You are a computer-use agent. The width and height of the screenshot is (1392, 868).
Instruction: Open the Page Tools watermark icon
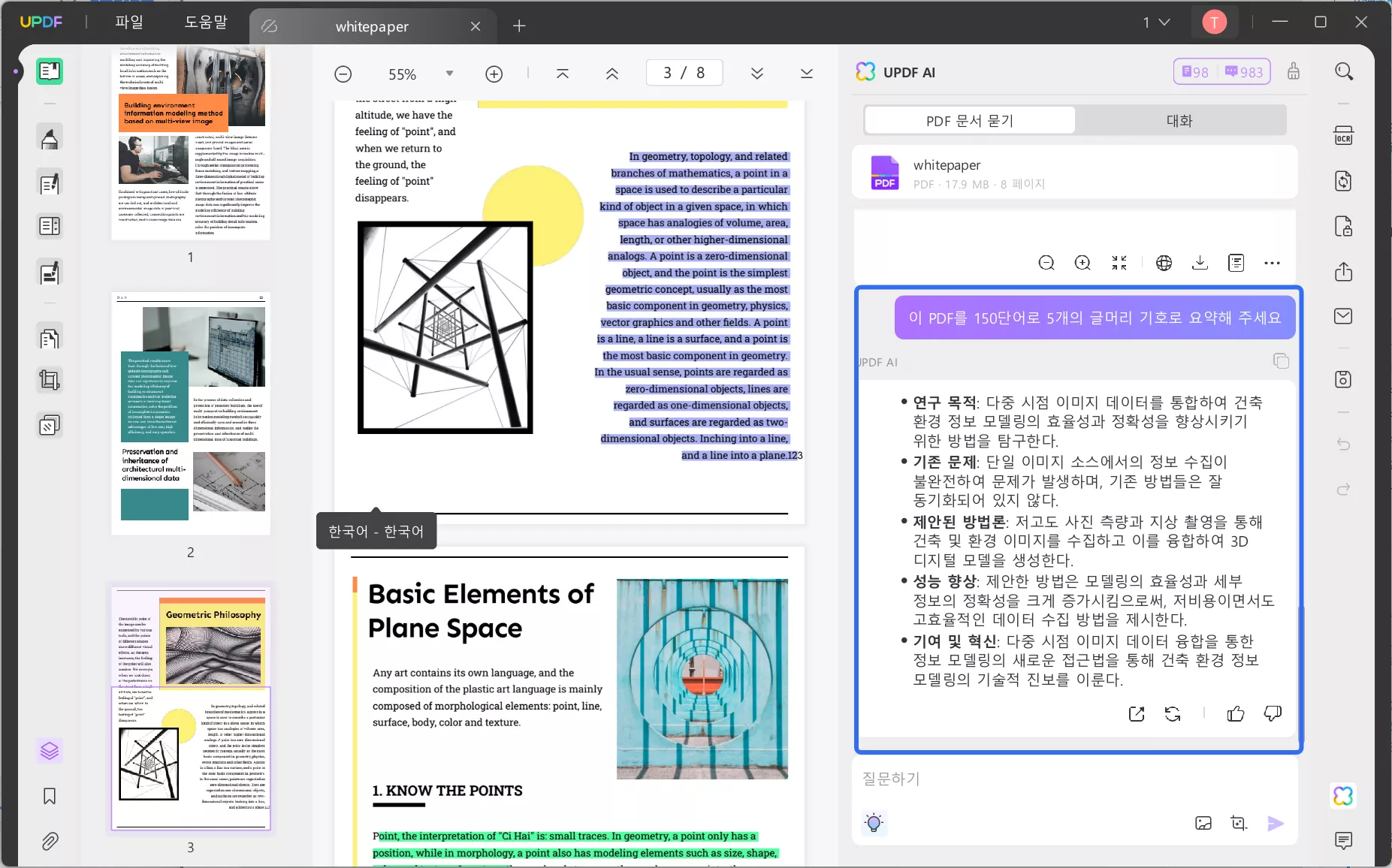pos(50,426)
